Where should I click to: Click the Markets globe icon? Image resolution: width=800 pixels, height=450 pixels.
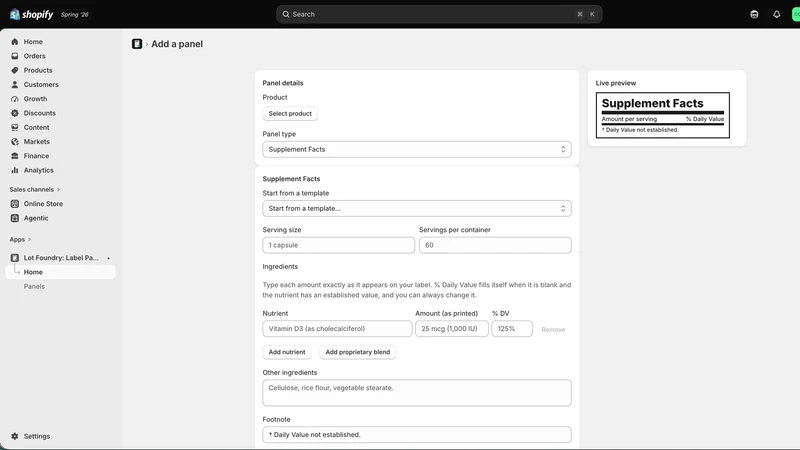tap(15, 142)
